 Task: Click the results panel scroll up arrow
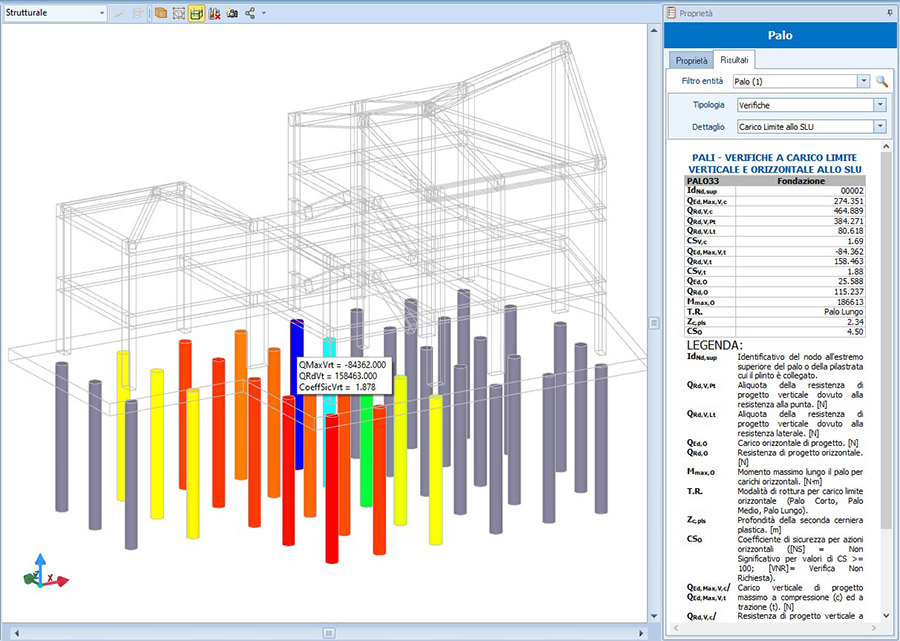(x=886, y=147)
